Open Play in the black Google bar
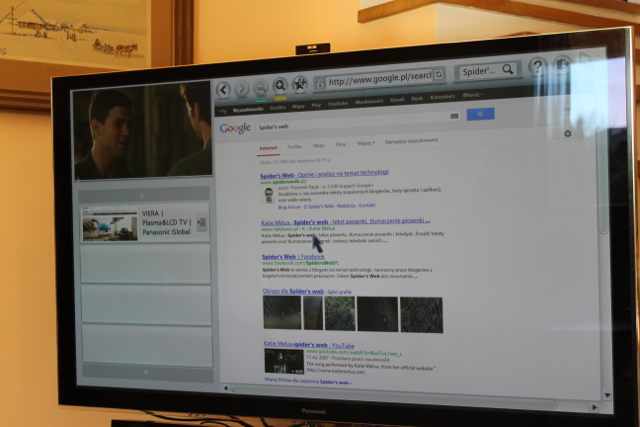Image resolution: width=640 pixels, height=427 pixels. point(316,105)
